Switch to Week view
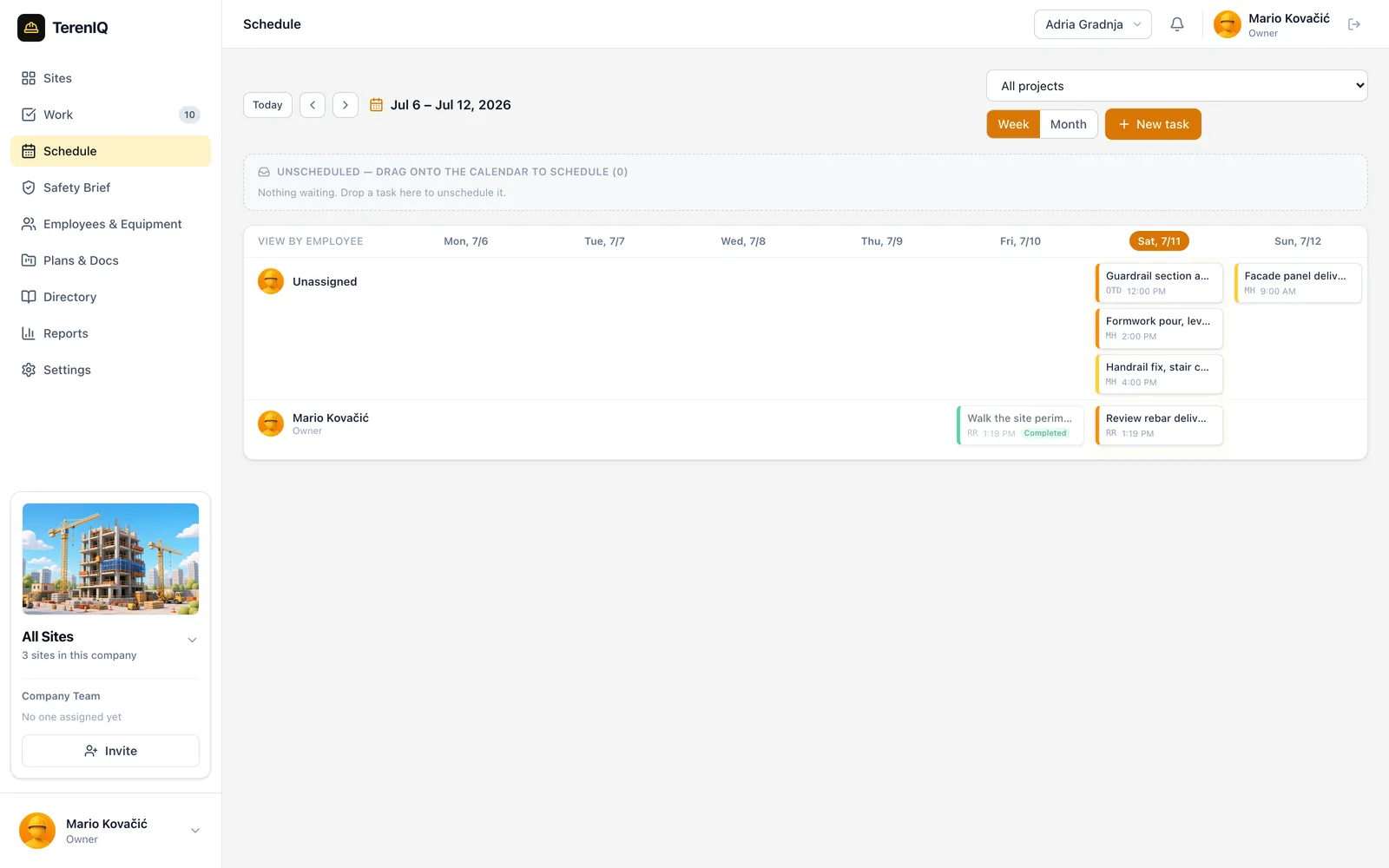This screenshot has height=868, width=1389. pyautogui.click(x=1013, y=124)
